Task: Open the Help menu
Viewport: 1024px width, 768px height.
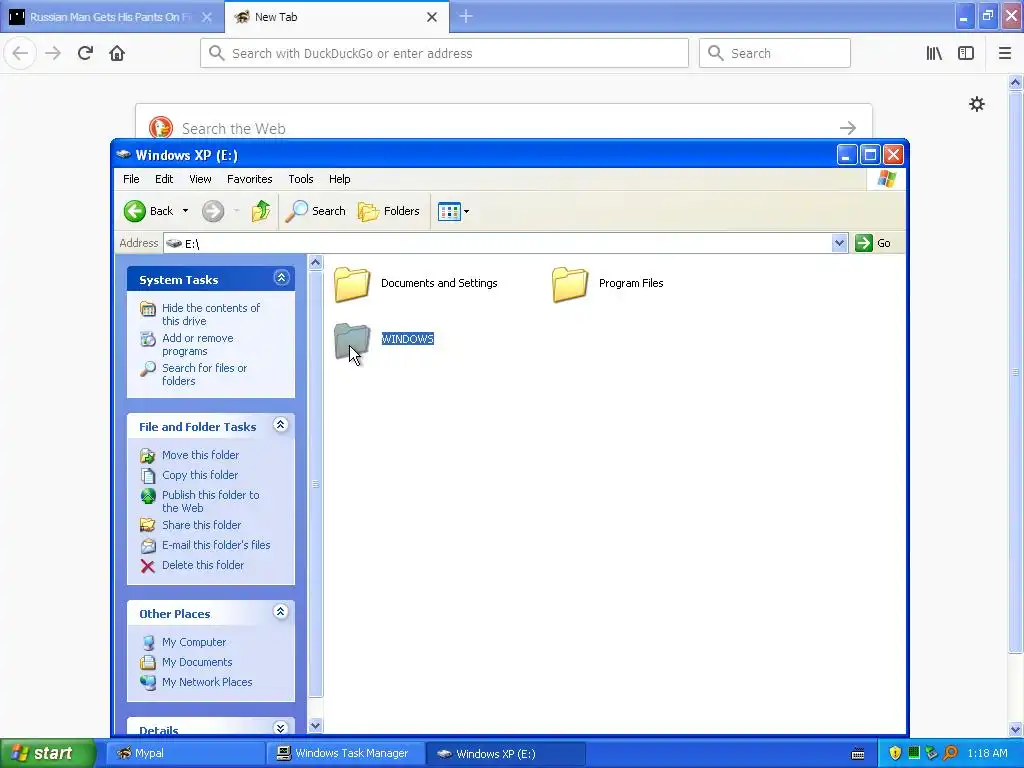Action: [340, 179]
